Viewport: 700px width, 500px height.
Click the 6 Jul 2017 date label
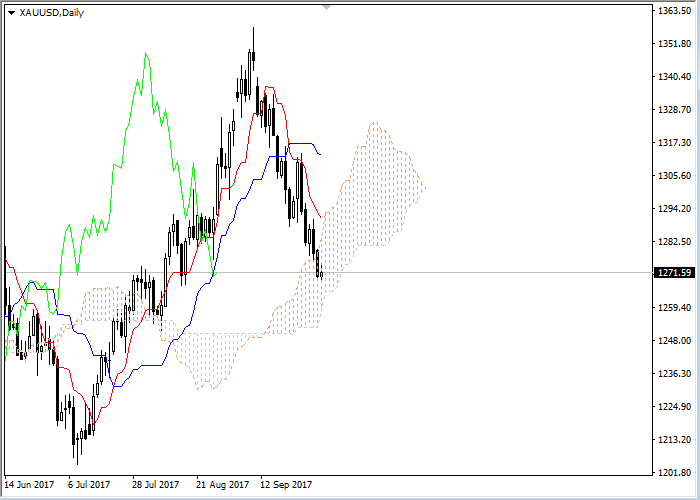(89, 485)
